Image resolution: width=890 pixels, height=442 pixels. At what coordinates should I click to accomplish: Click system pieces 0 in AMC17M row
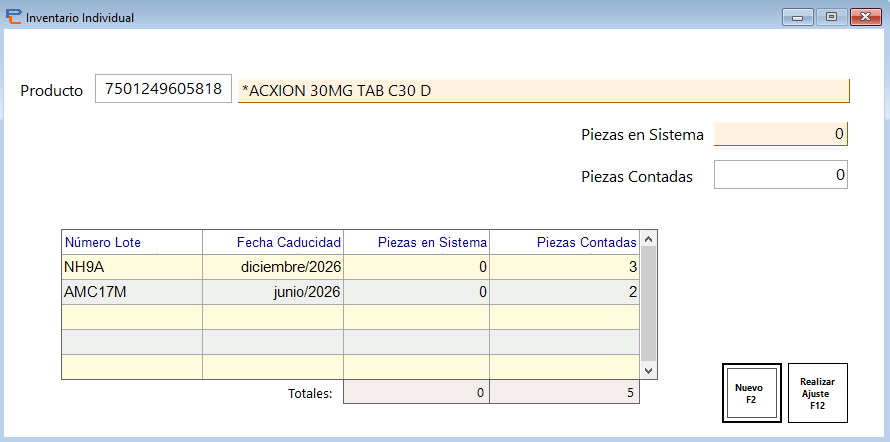[x=417, y=292]
